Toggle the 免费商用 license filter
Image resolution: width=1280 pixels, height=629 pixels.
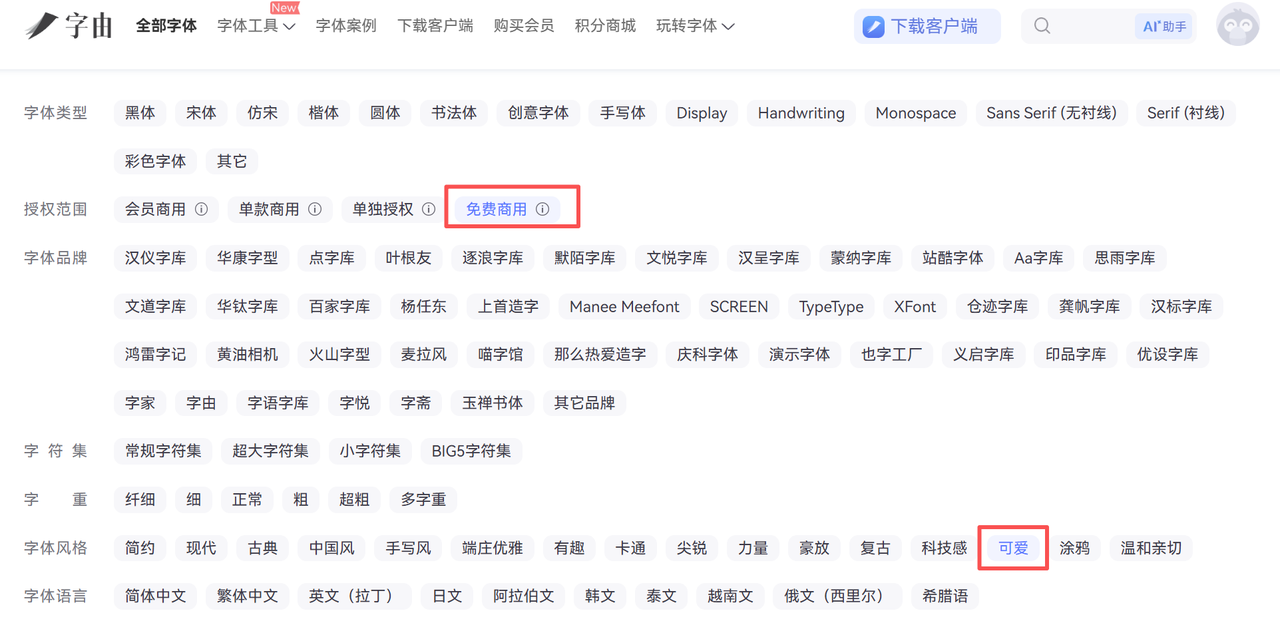point(496,209)
